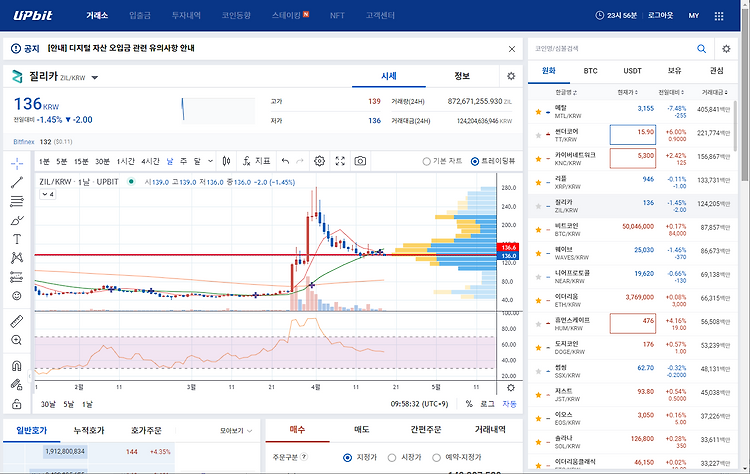The width and height of the screenshot is (750, 474).
Task: Undo the last chart action
Action: 285,161
